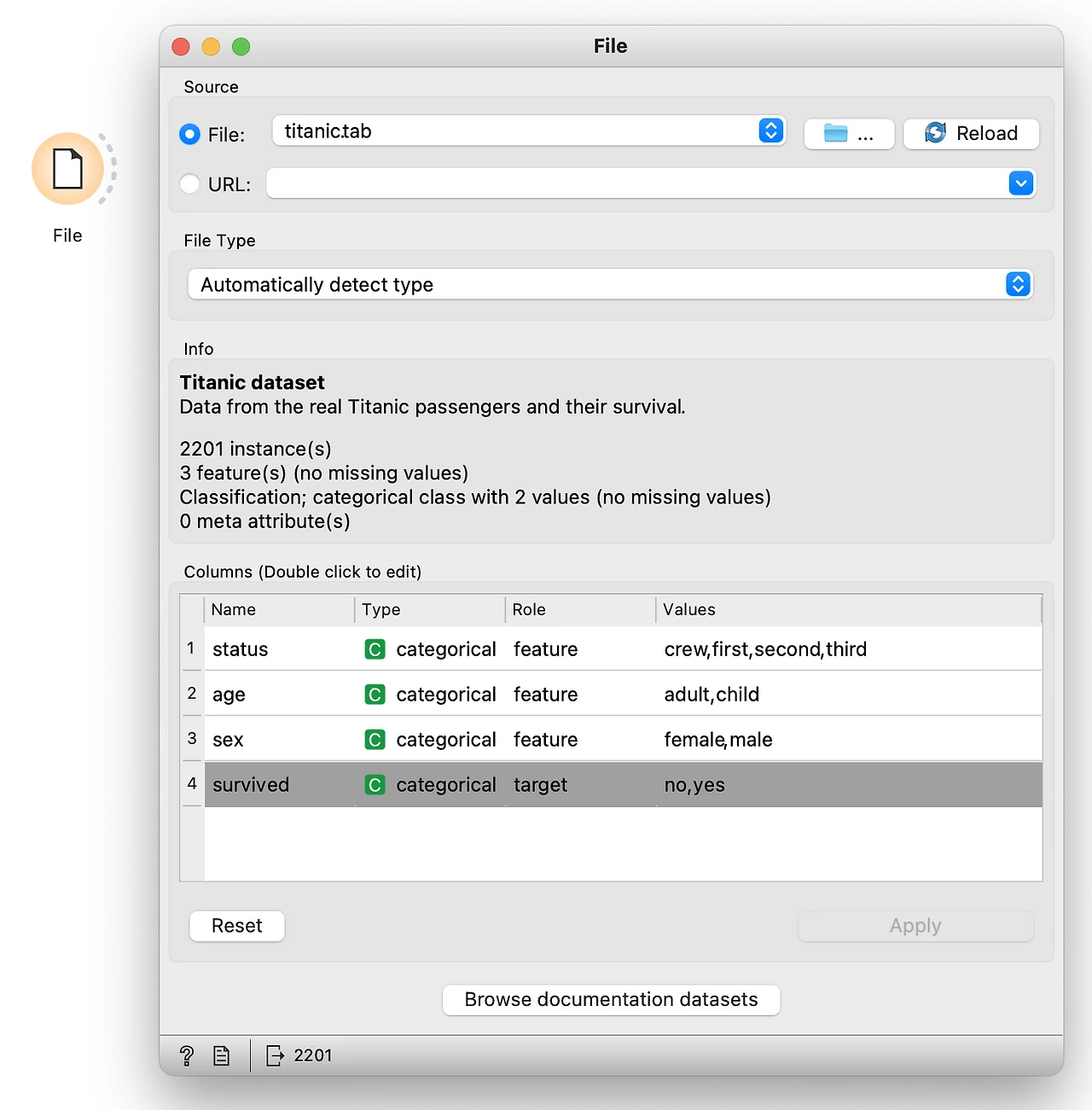1092x1110 pixels.
Task: Click the categorical type icon for survived
Action: pos(375,785)
